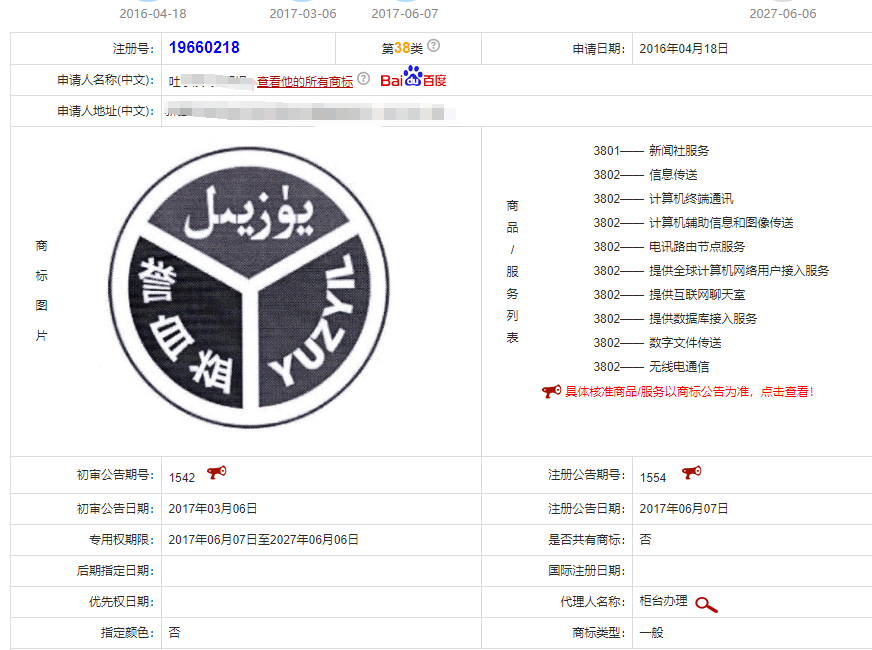
Task: Click timeline date 2017-03-06
Action: coord(303,13)
